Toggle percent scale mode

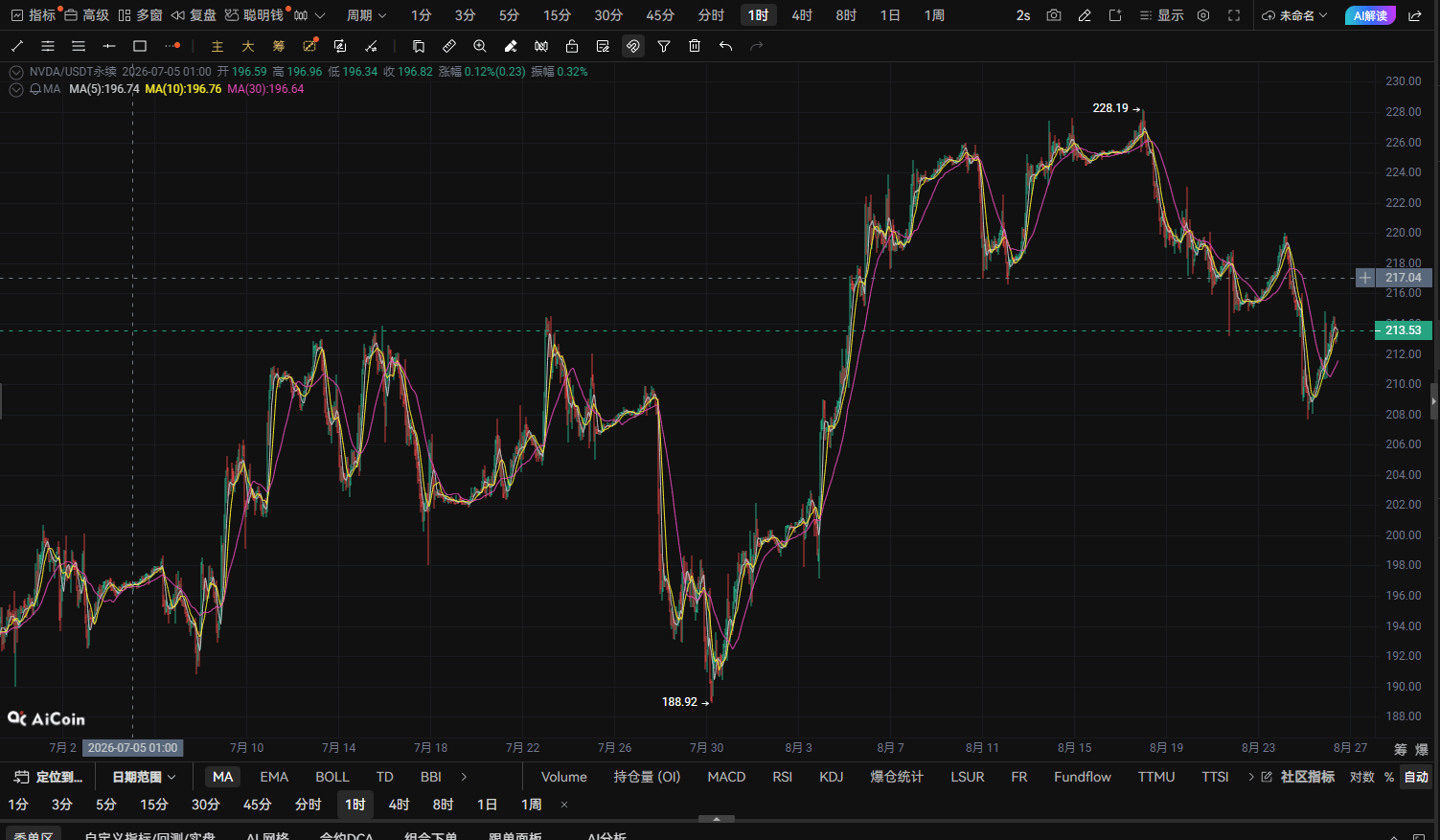[x=1389, y=777]
